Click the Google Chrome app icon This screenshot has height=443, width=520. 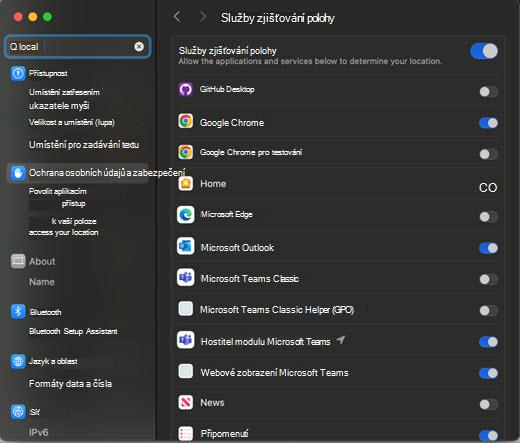pos(186,121)
